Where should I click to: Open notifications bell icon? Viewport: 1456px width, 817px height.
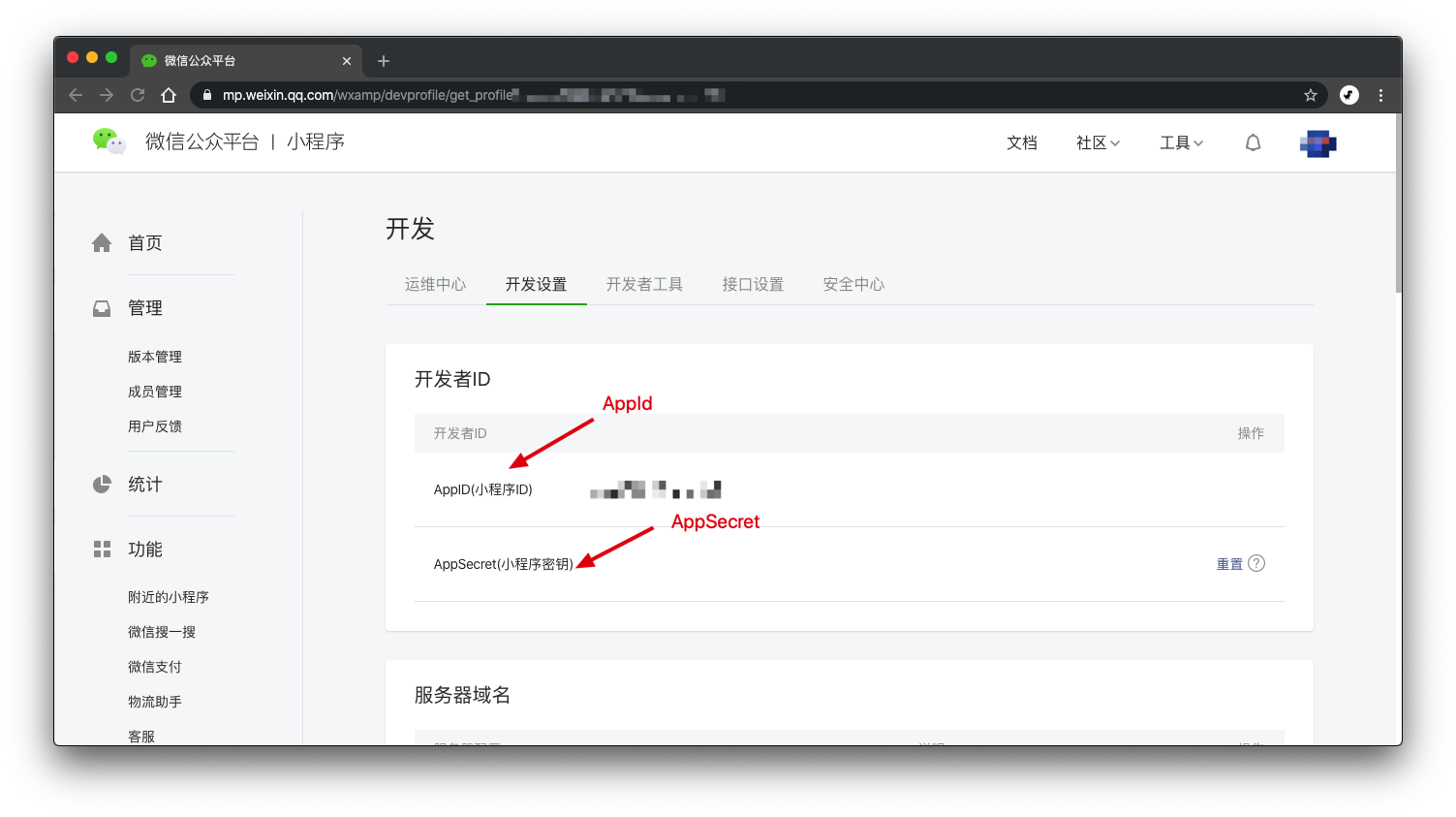[1253, 142]
